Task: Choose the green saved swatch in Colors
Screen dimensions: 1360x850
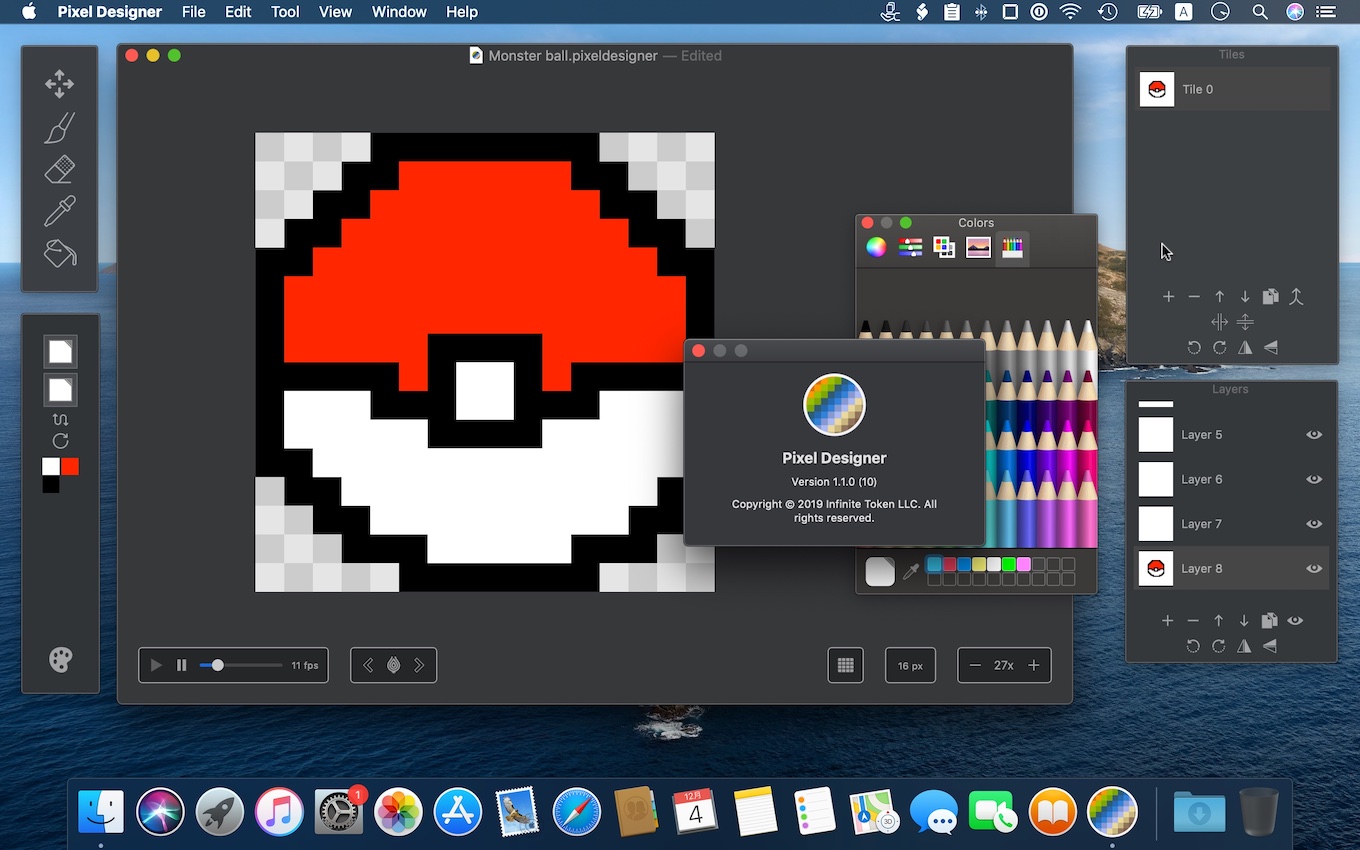Action: pyautogui.click(x=1008, y=564)
